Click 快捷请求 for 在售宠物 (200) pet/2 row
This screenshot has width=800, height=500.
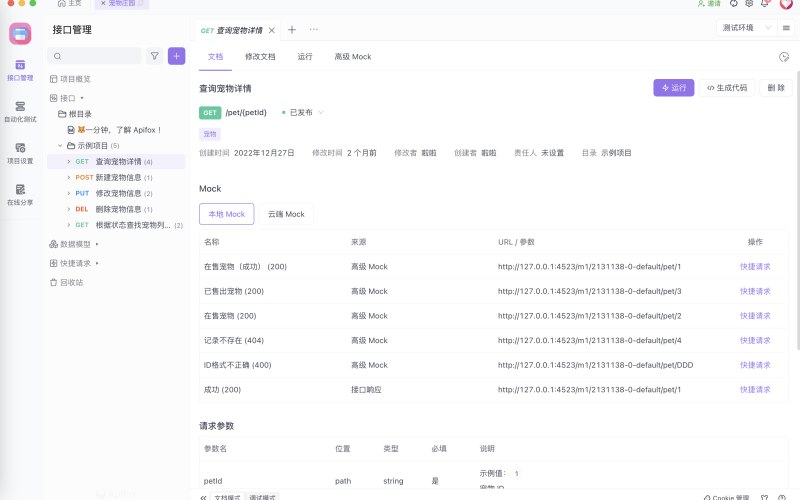pos(755,315)
